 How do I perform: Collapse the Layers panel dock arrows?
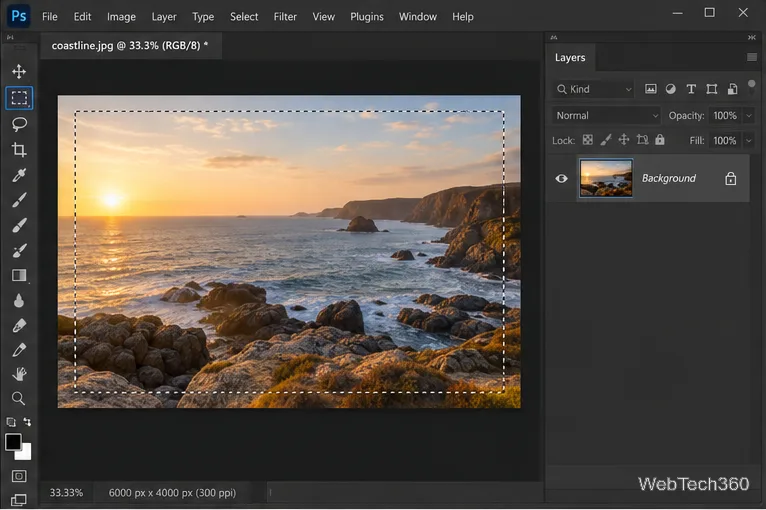751,37
